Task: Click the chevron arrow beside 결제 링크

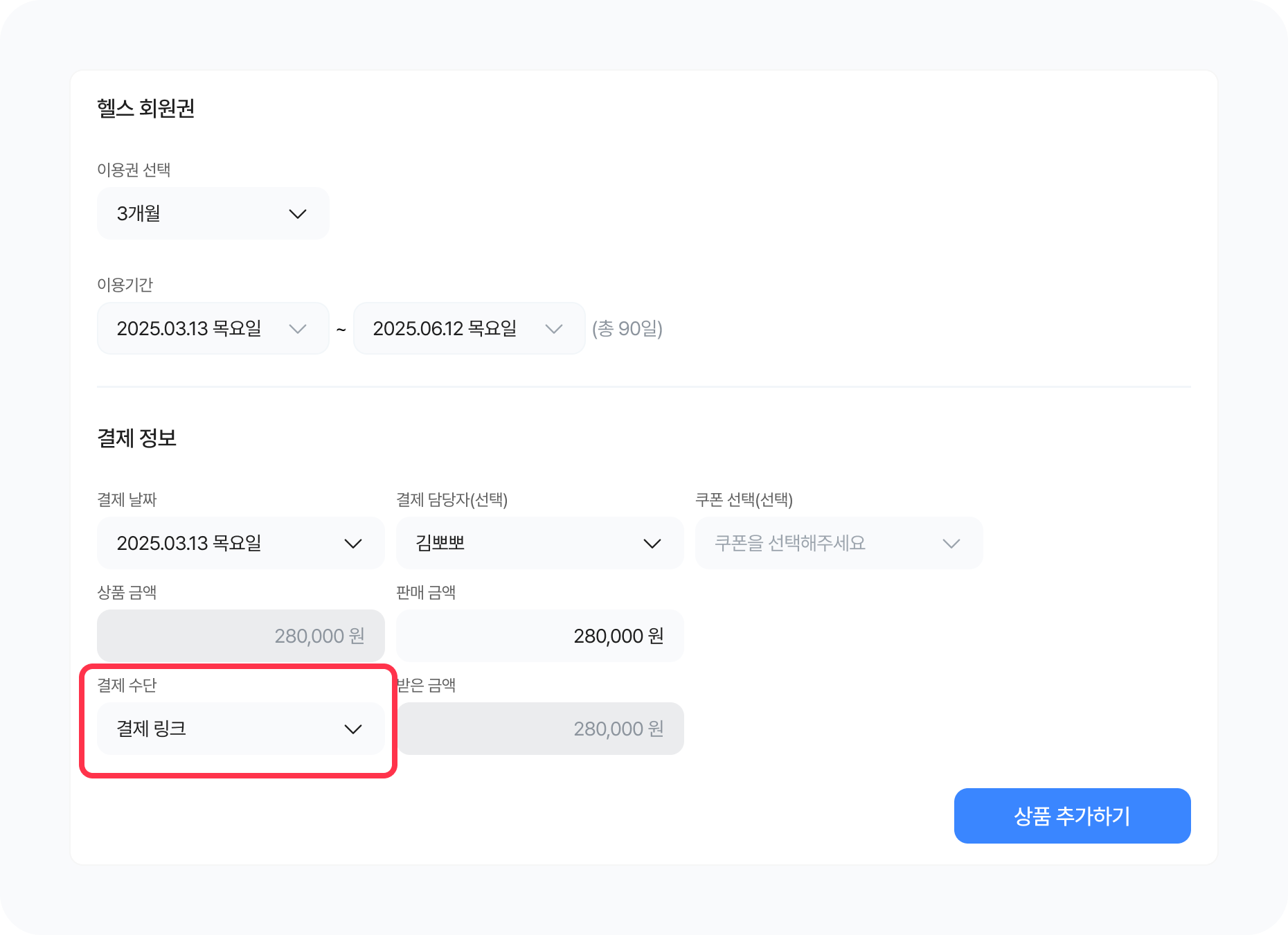Action: click(353, 729)
